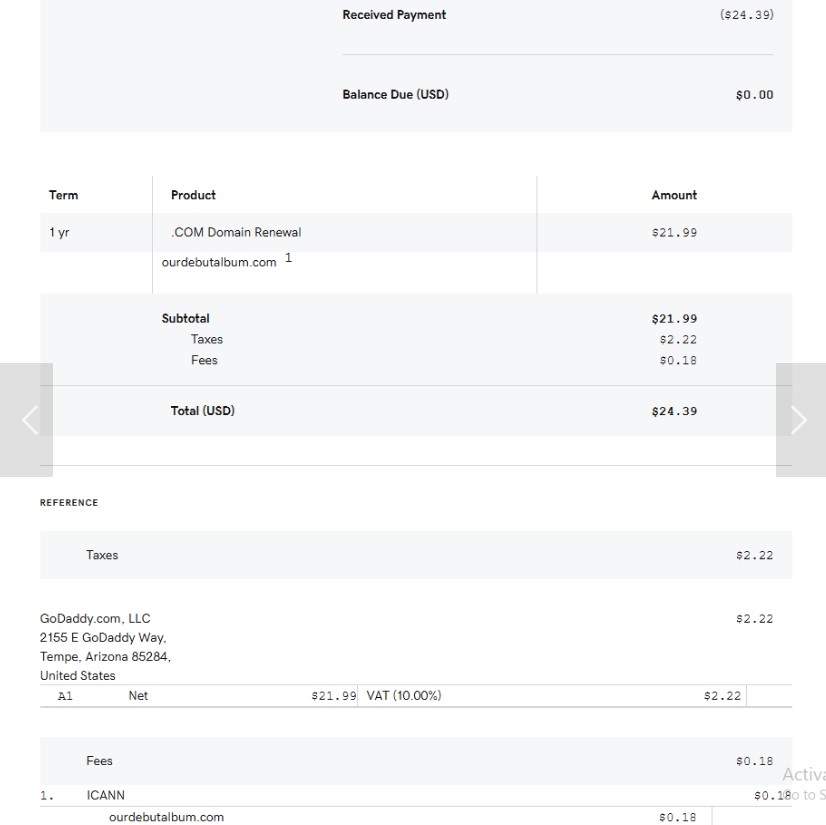The width and height of the screenshot is (826, 825).
Task: Click the previous image arrow
Action: coord(30,420)
